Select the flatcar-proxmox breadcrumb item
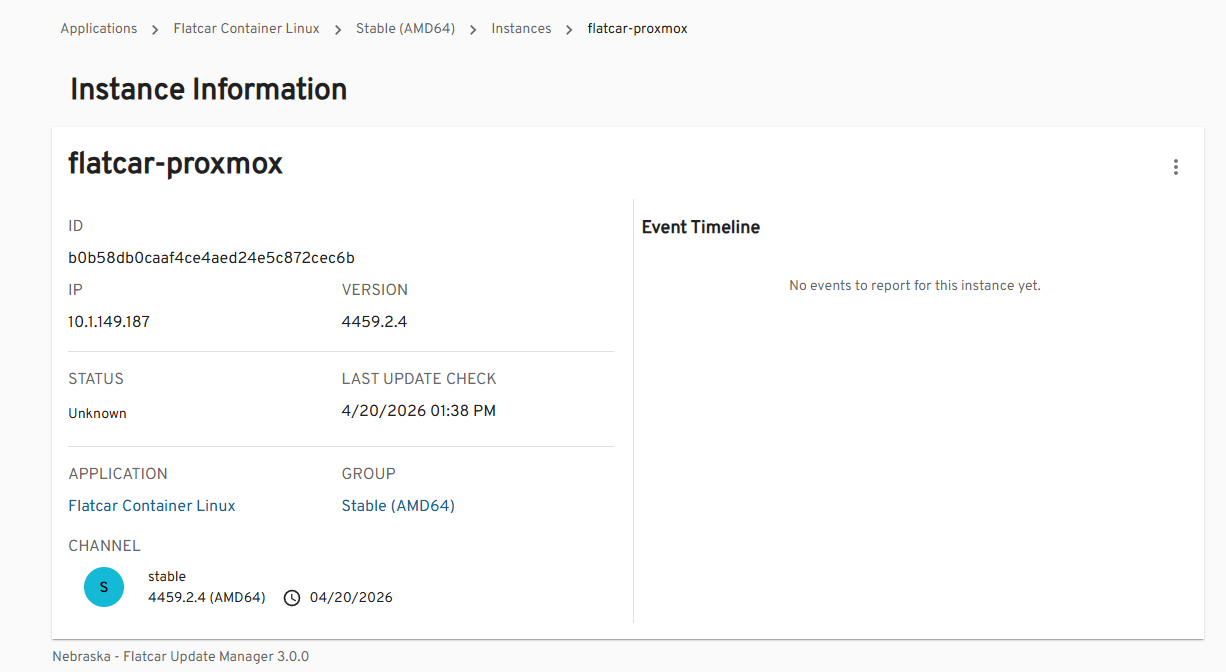 pos(637,29)
